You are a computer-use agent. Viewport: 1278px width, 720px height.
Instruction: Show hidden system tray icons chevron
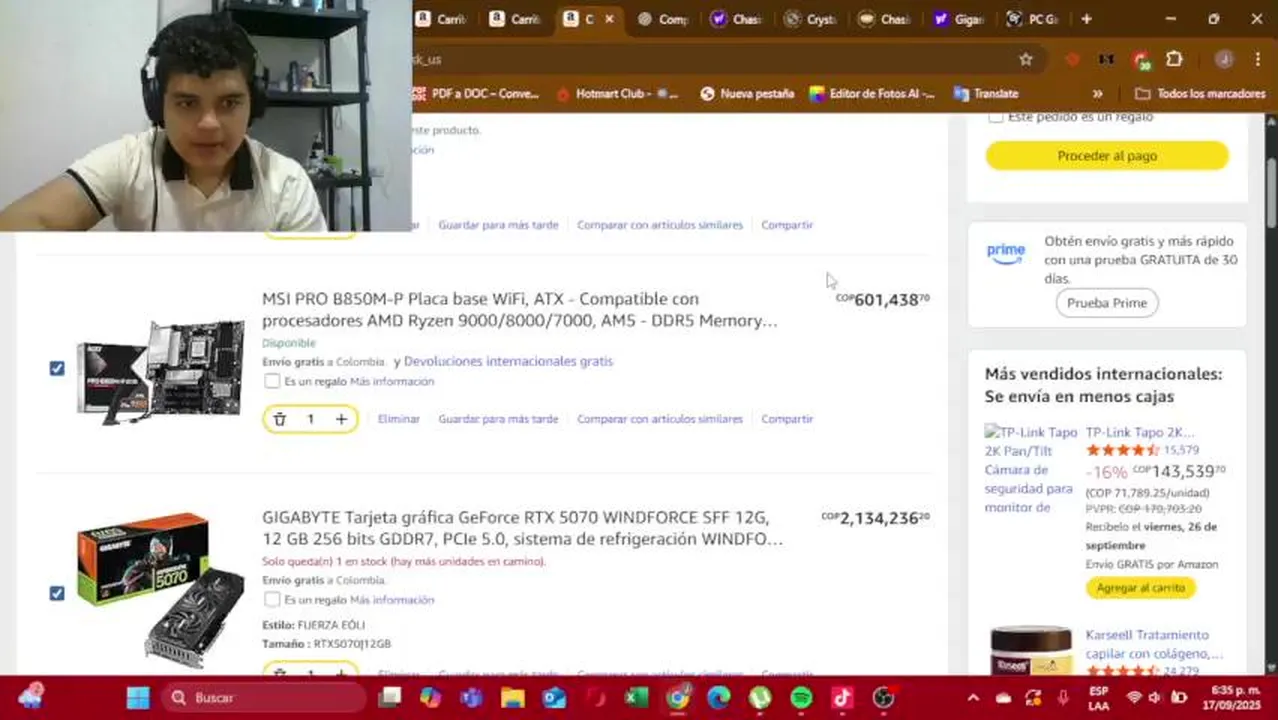[973, 697]
